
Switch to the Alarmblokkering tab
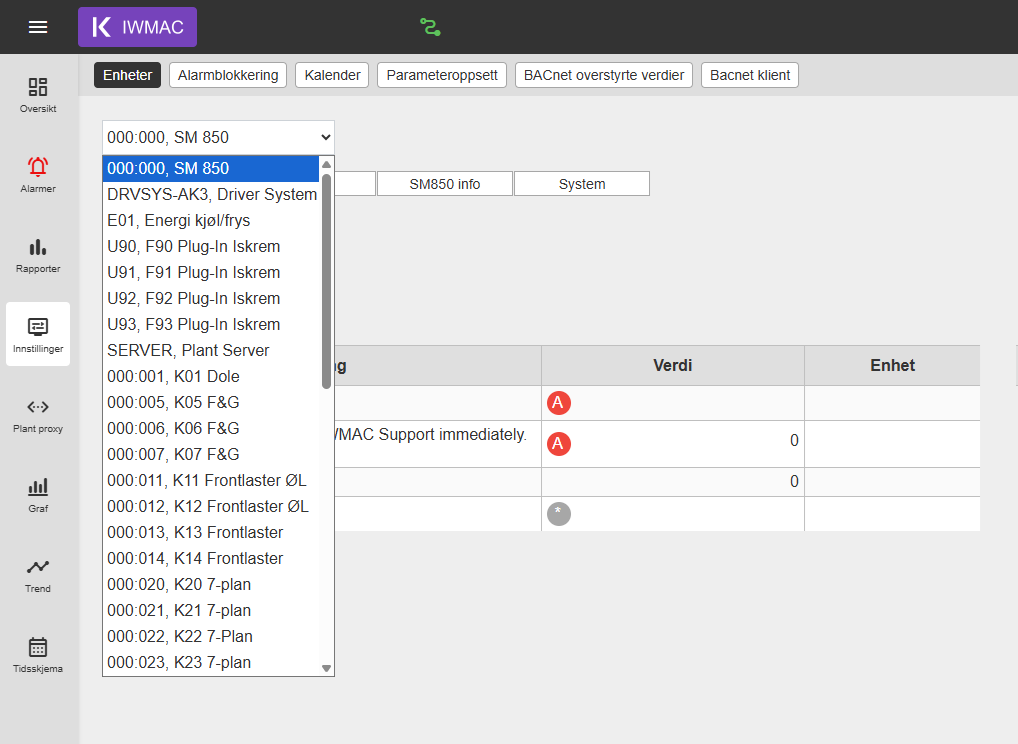(x=228, y=75)
